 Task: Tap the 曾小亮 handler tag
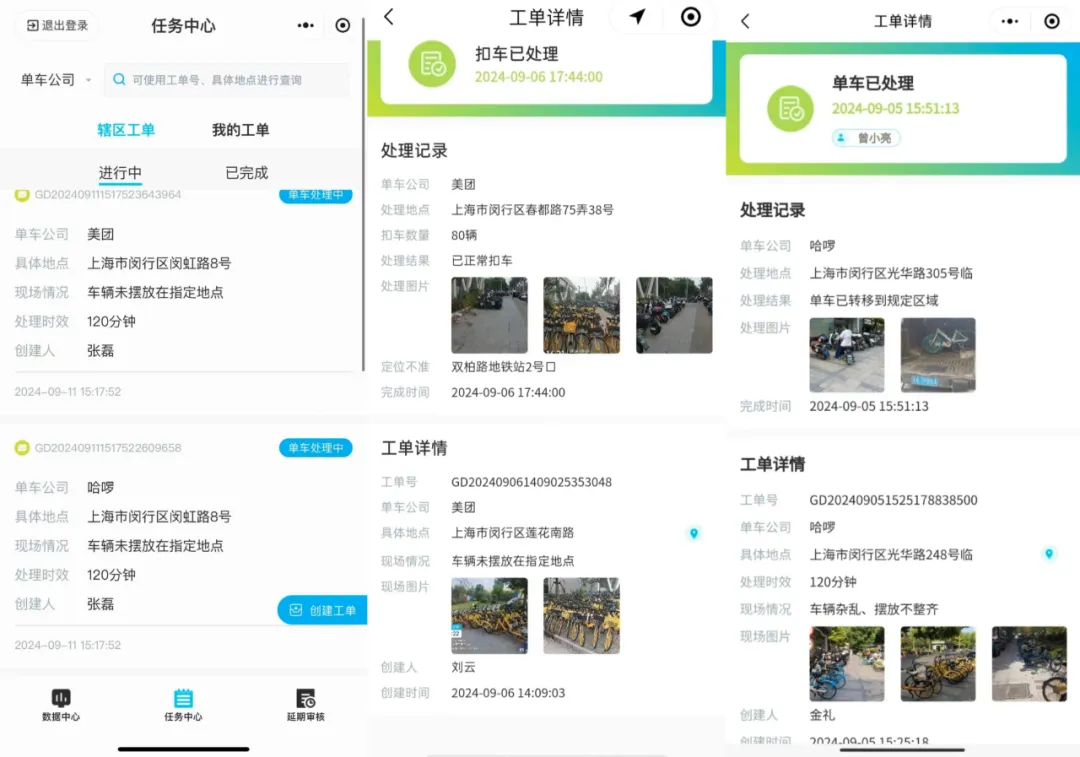(866, 138)
